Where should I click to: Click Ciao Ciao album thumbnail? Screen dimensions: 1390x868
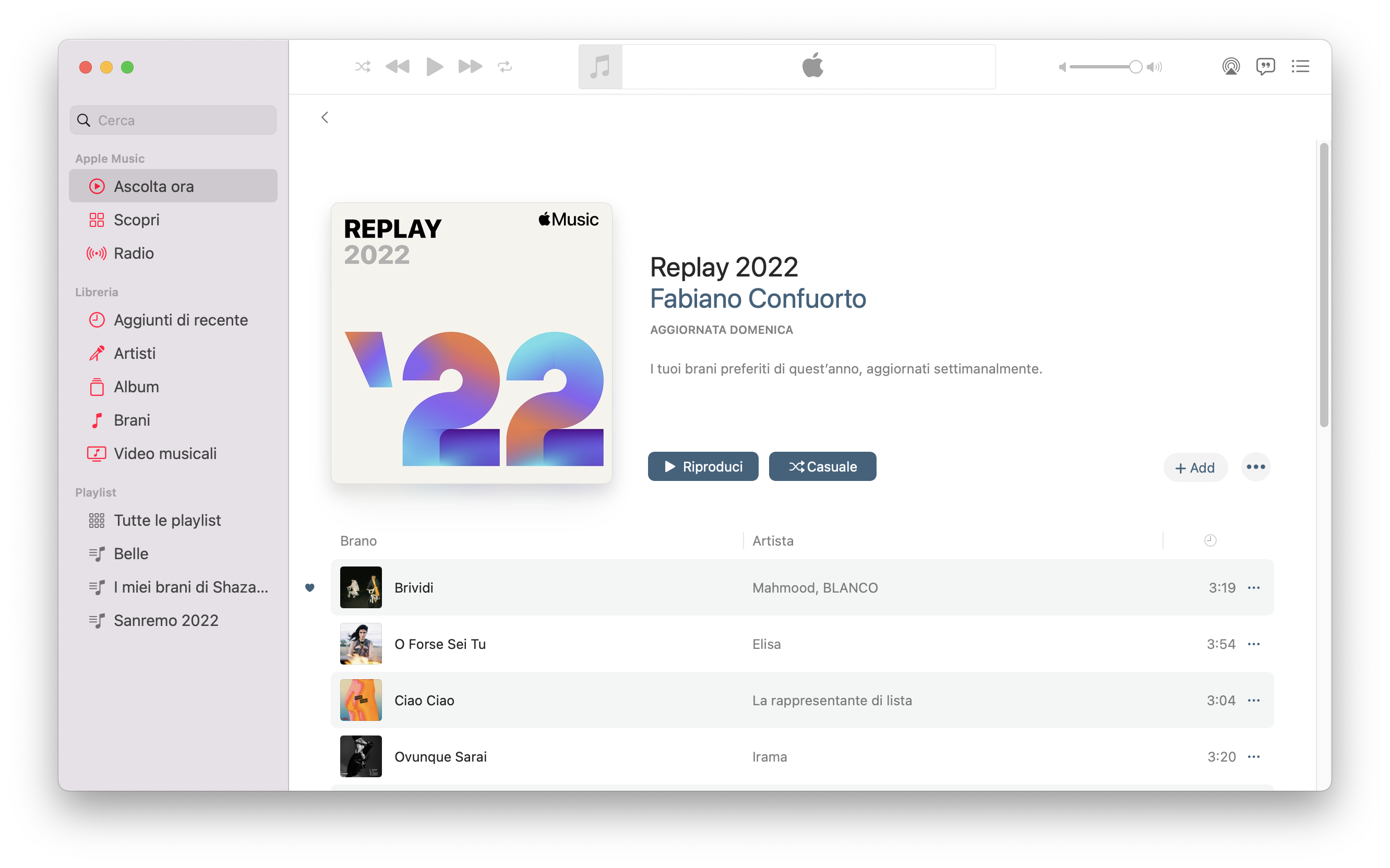[361, 700]
